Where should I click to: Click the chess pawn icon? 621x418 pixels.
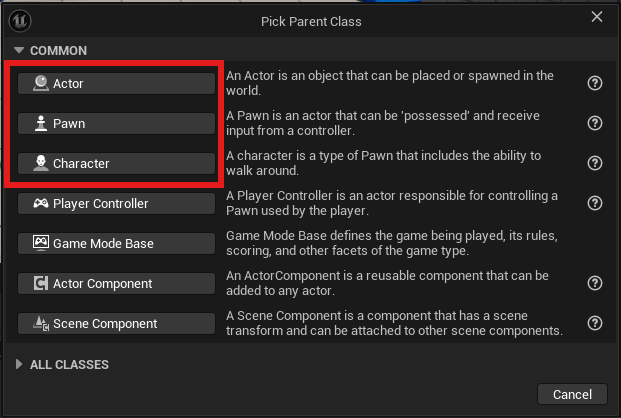[41, 123]
